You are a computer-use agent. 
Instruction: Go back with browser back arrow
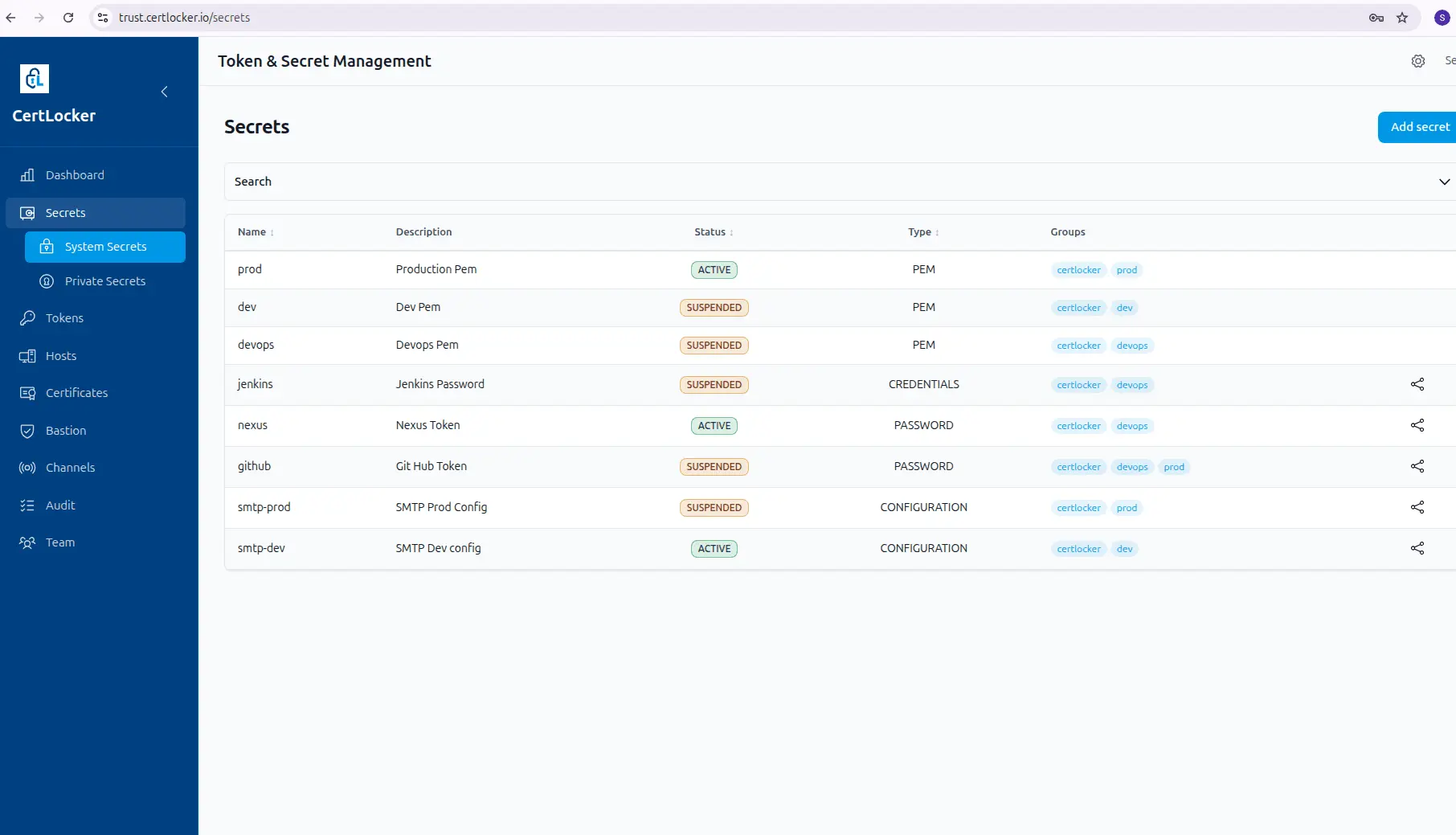pos(10,18)
